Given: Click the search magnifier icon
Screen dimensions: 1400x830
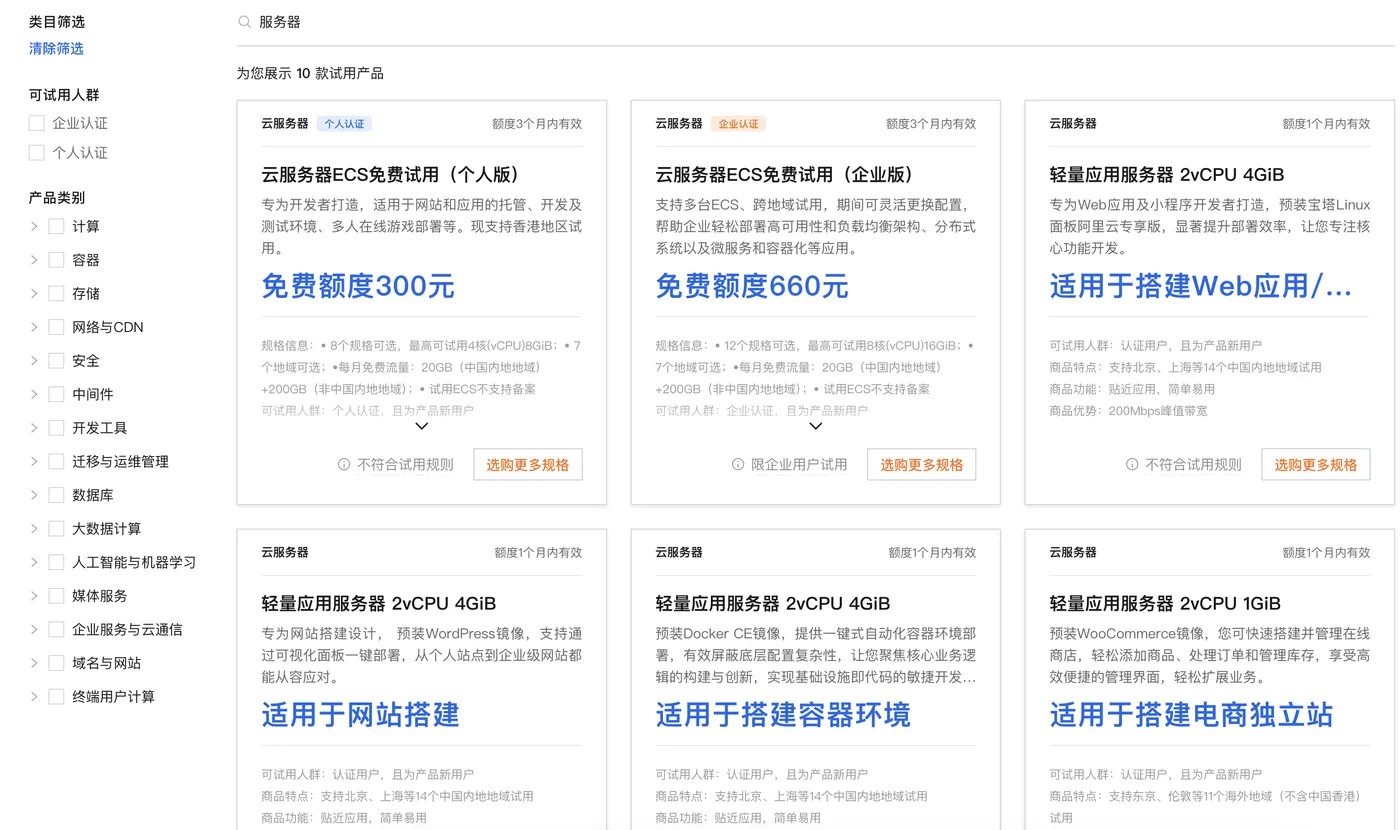Looking at the screenshot, I should coord(242,21).
